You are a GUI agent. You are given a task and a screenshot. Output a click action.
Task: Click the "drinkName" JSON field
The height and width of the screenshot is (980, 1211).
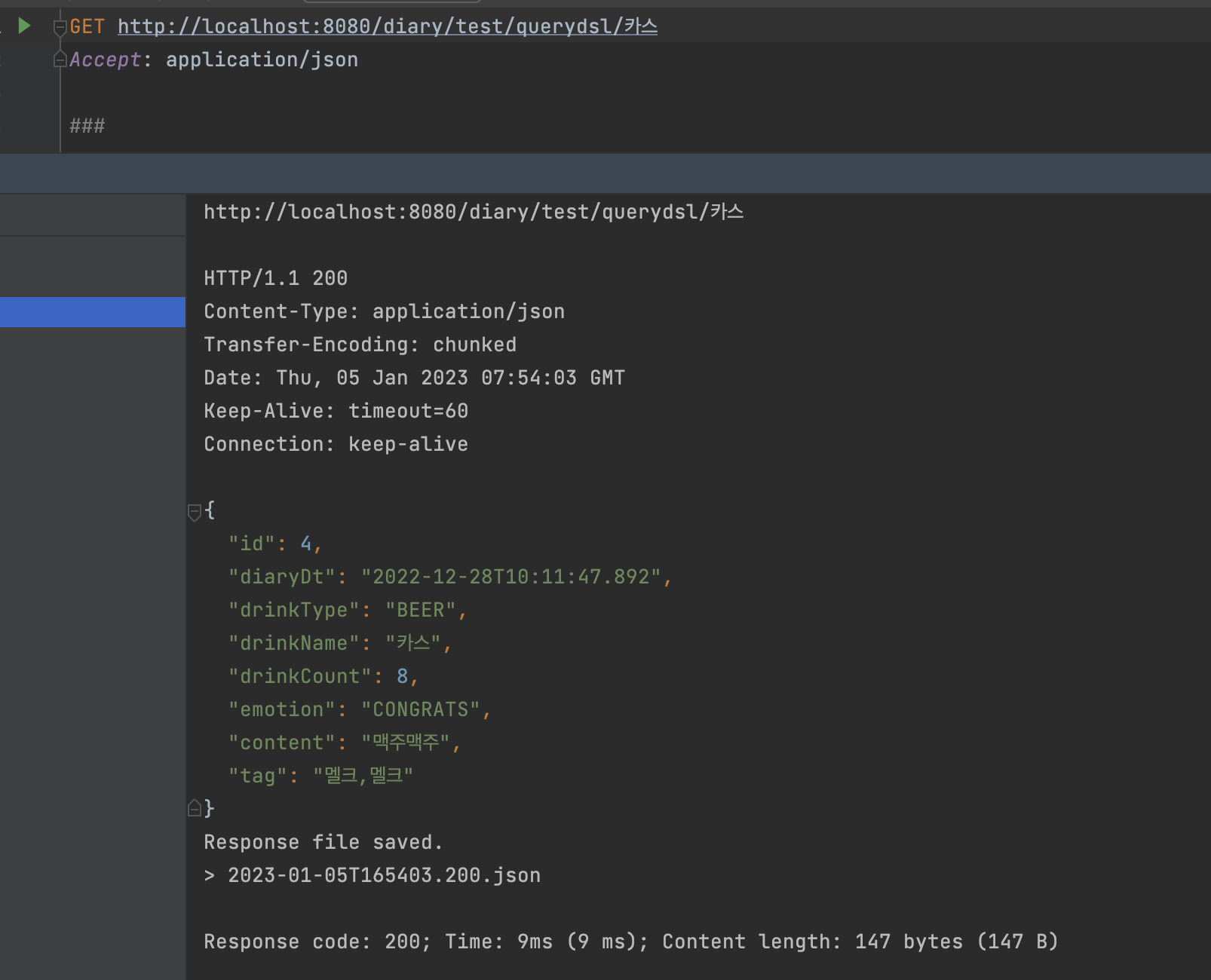(340, 643)
